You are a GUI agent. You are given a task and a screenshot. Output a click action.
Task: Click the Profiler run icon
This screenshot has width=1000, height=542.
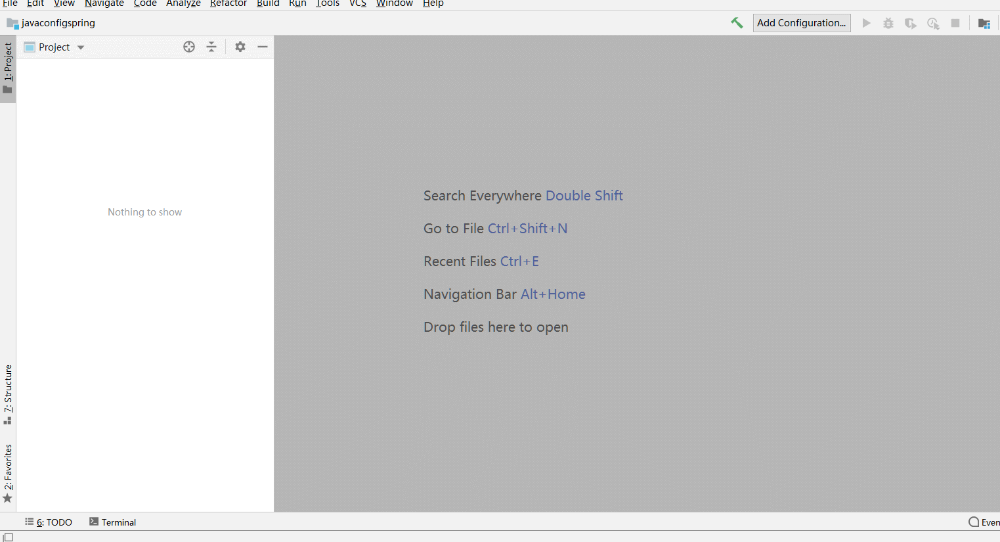pos(933,23)
